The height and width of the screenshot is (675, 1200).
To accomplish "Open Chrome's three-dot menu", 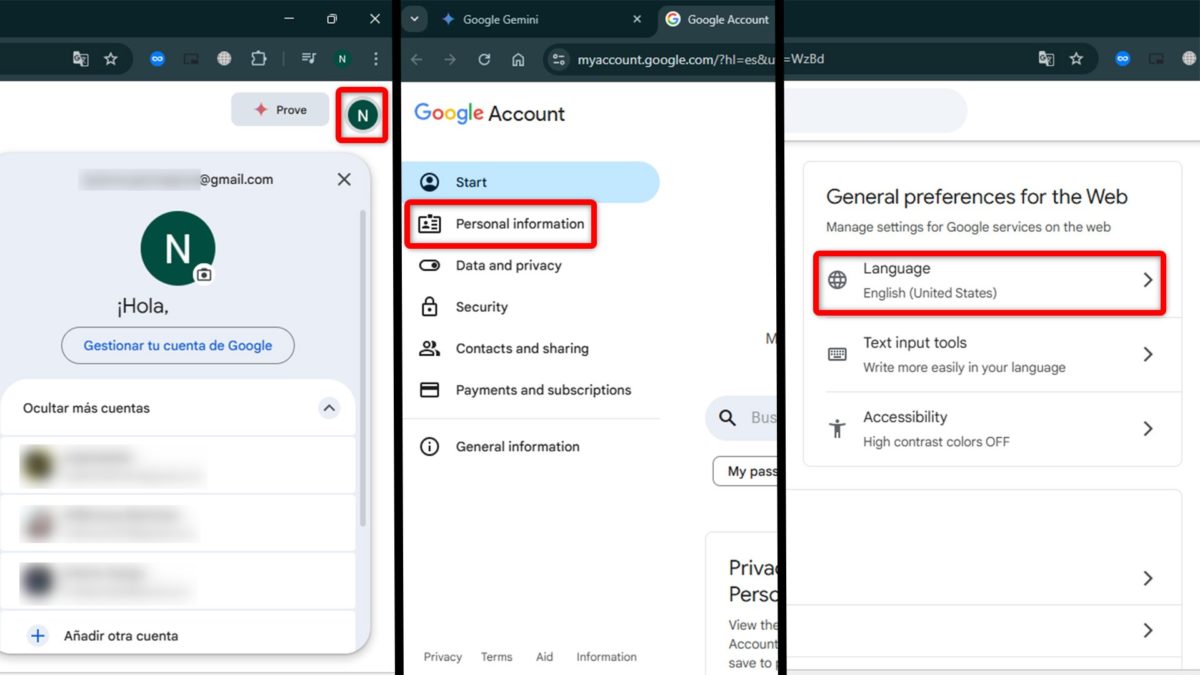I will pos(376,59).
